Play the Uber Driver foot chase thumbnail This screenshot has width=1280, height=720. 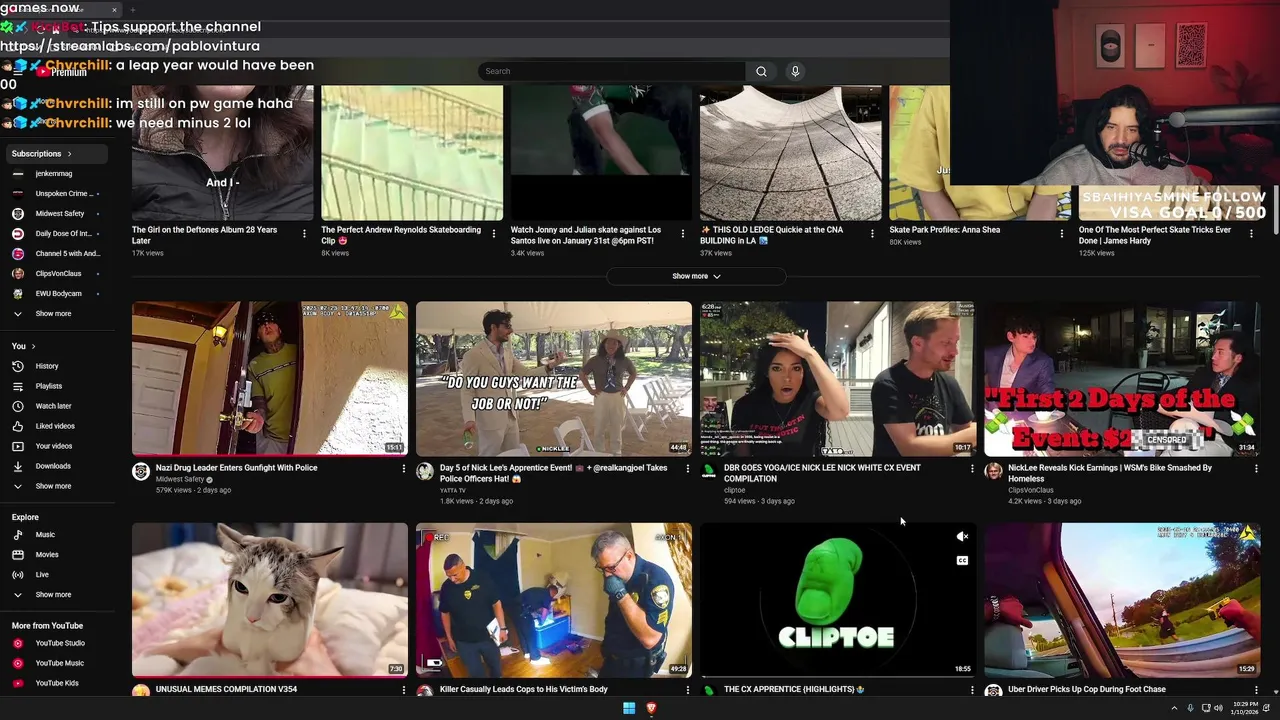pyautogui.click(x=1122, y=599)
